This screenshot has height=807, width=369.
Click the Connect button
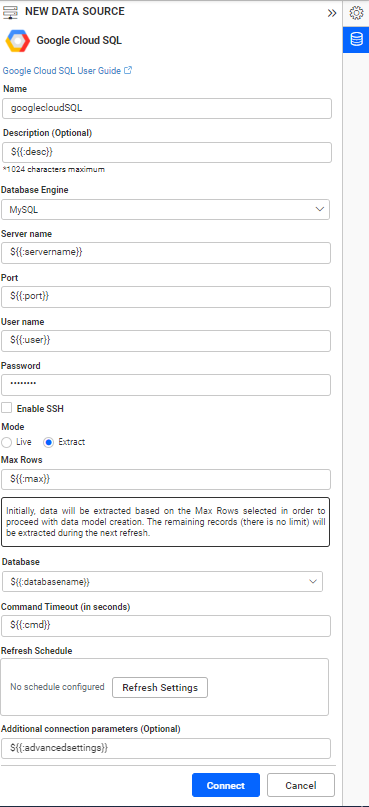click(226, 785)
